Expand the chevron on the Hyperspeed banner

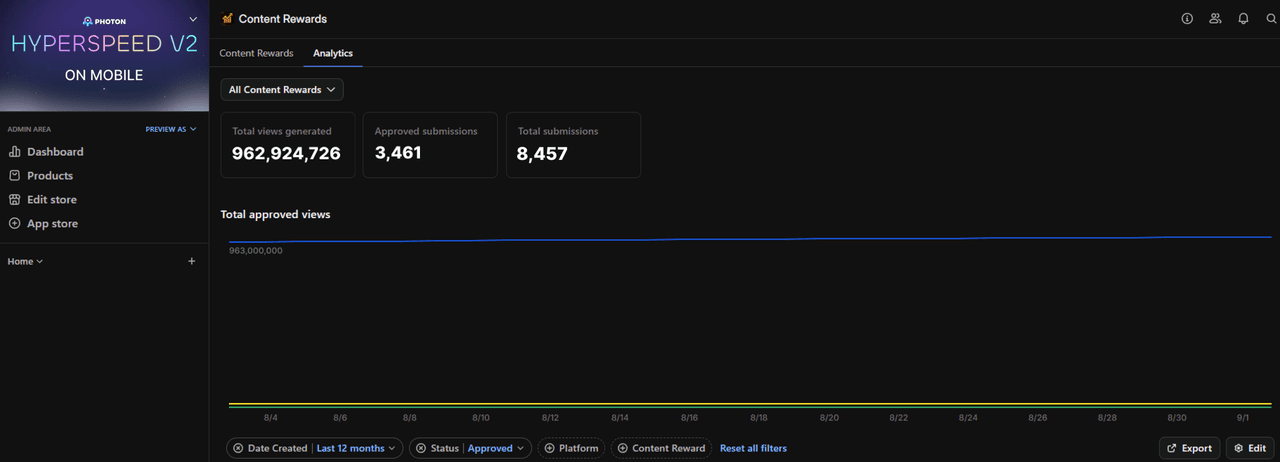(193, 18)
